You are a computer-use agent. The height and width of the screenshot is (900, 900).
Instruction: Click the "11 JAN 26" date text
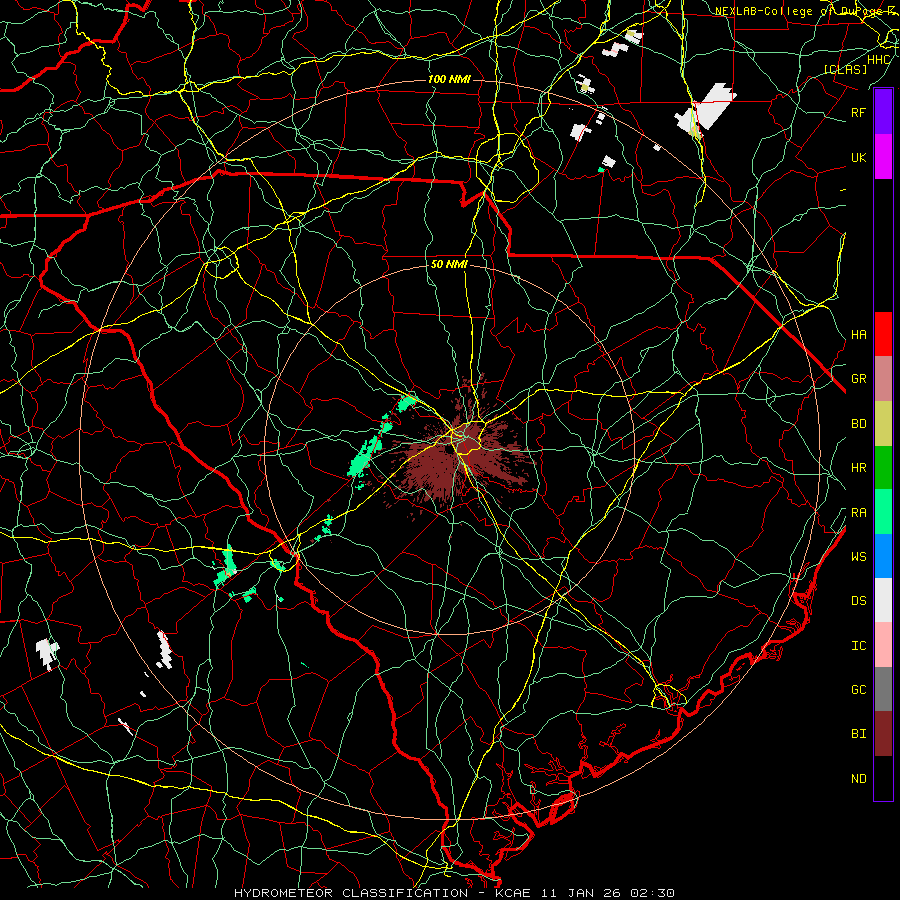[581, 893]
